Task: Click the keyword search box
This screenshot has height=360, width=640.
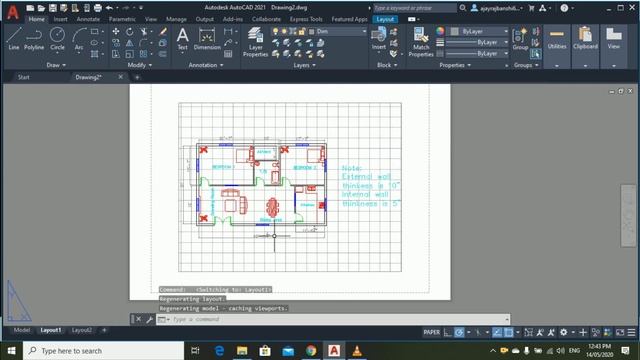Action: pos(414,8)
